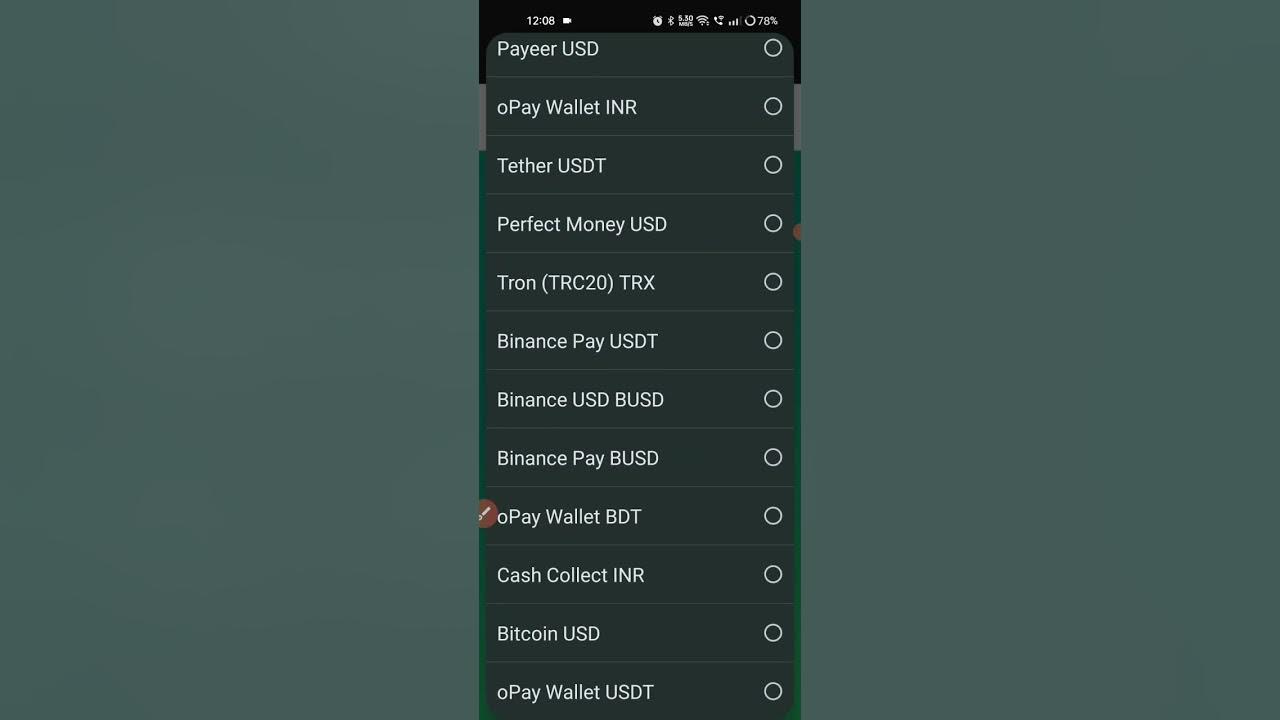Screen dimensions: 1280x720
Task: Tap the Cash Collect INR text
Action: [x=570, y=575]
